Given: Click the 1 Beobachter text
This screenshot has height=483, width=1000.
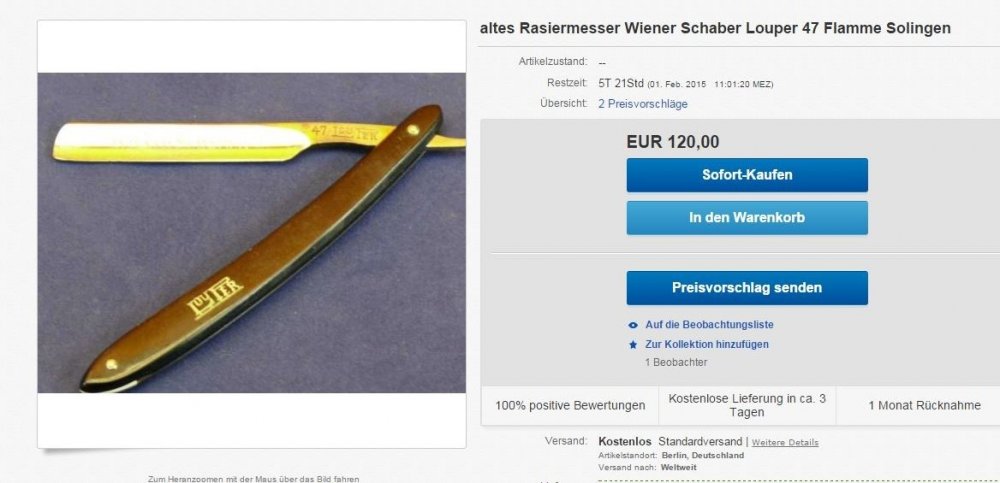Looking at the screenshot, I should coord(676,362).
